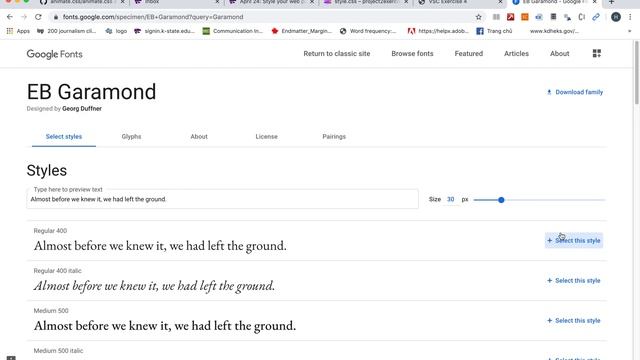Viewport: 640px width, 360px height.
Task: Open the Apps bookmarks shortcut
Action: coord(18,31)
